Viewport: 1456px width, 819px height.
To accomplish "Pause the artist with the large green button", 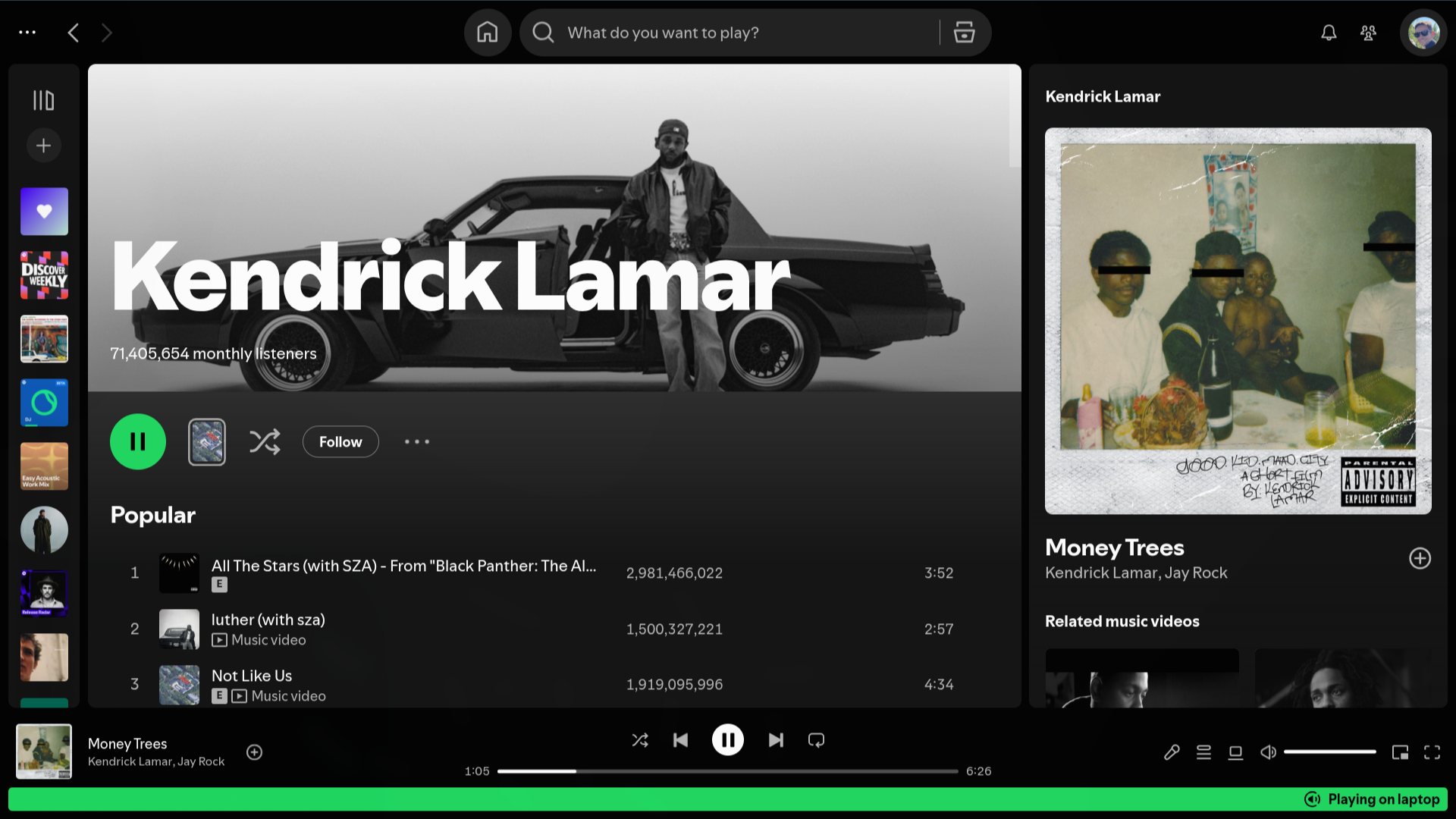I will pyautogui.click(x=138, y=441).
